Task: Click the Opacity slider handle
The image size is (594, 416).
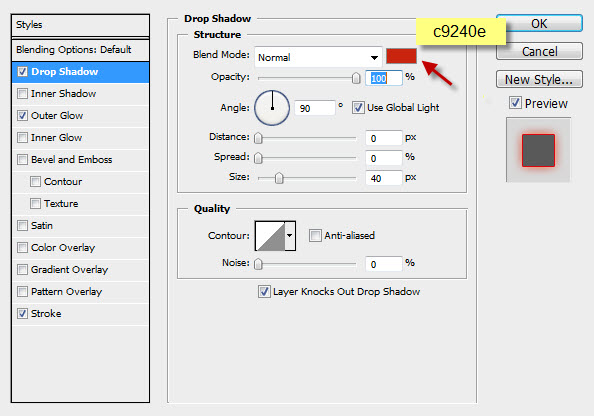Action: [x=356, y=78]
